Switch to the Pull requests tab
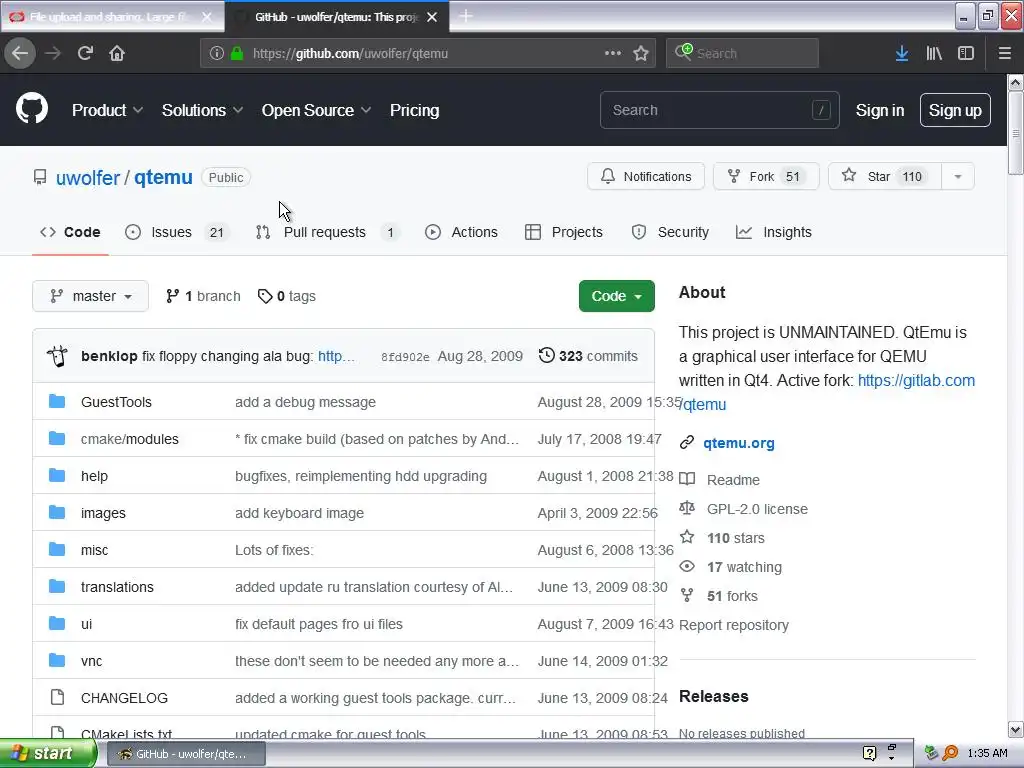The width and height of the screenshot is (1024, 768). [x=327, y=232]
